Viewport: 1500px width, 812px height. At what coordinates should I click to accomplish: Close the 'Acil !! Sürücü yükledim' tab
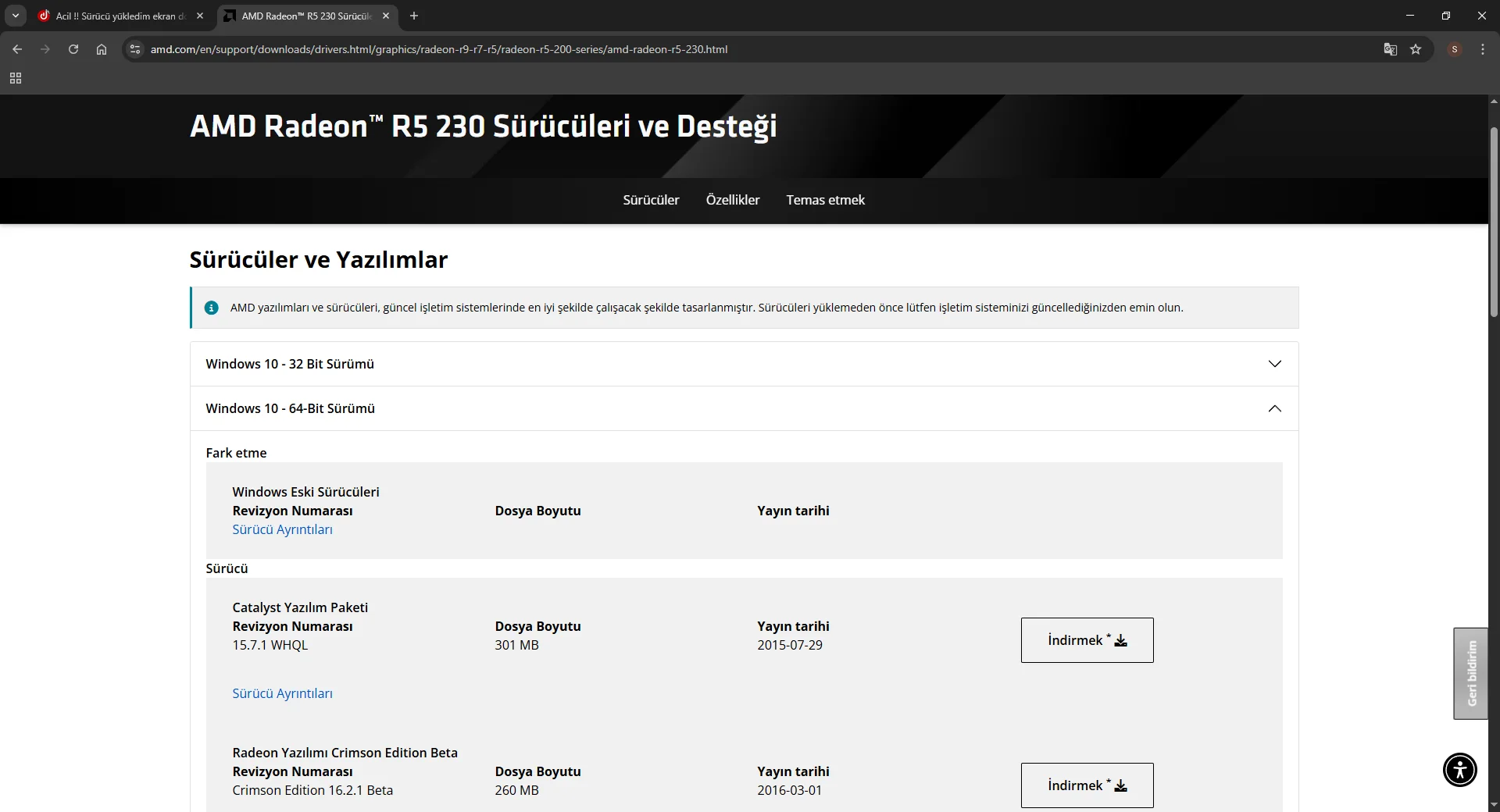tap(200, 16)
